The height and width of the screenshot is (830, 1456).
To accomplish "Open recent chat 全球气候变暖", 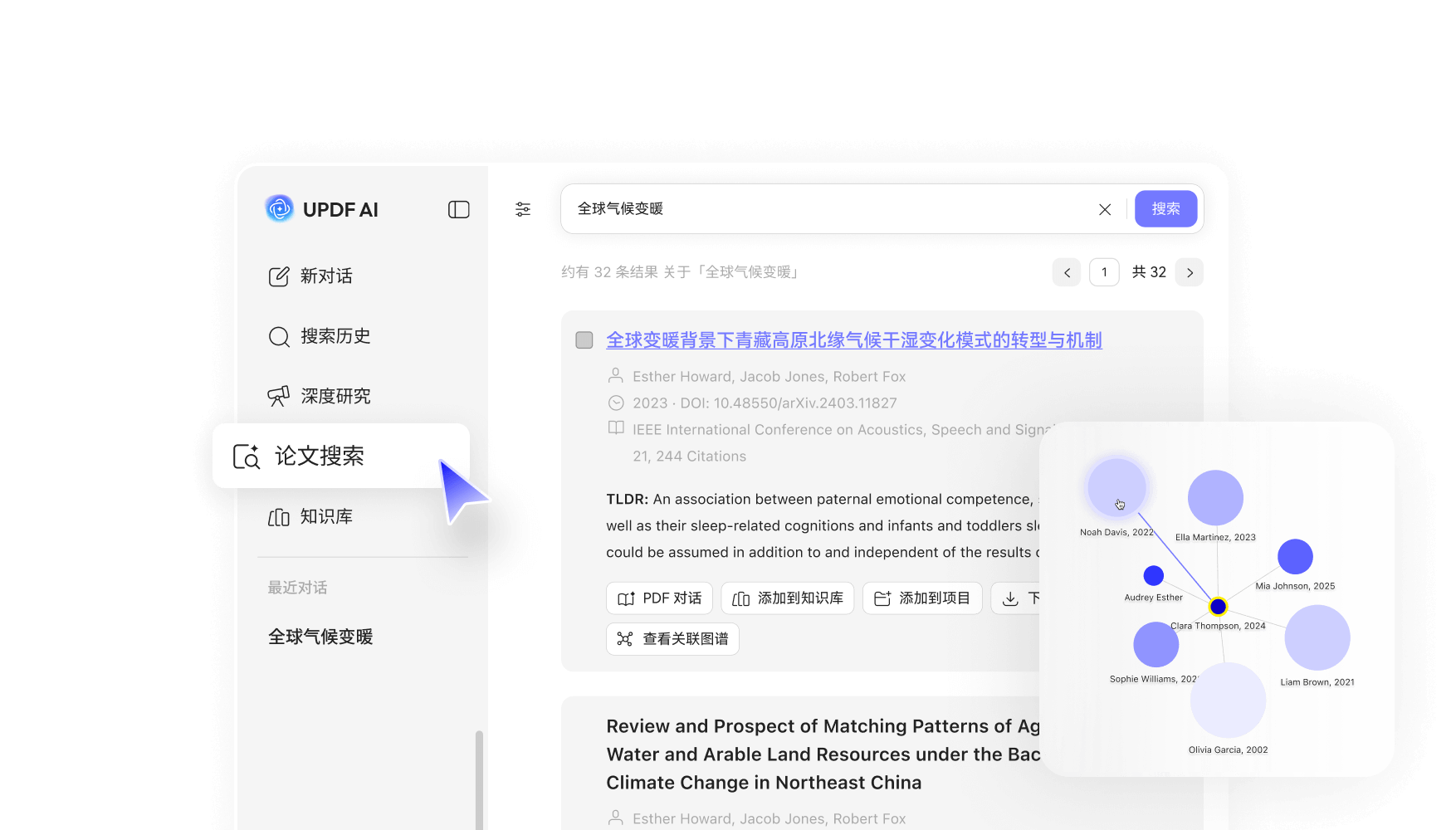I will (320, 637).
